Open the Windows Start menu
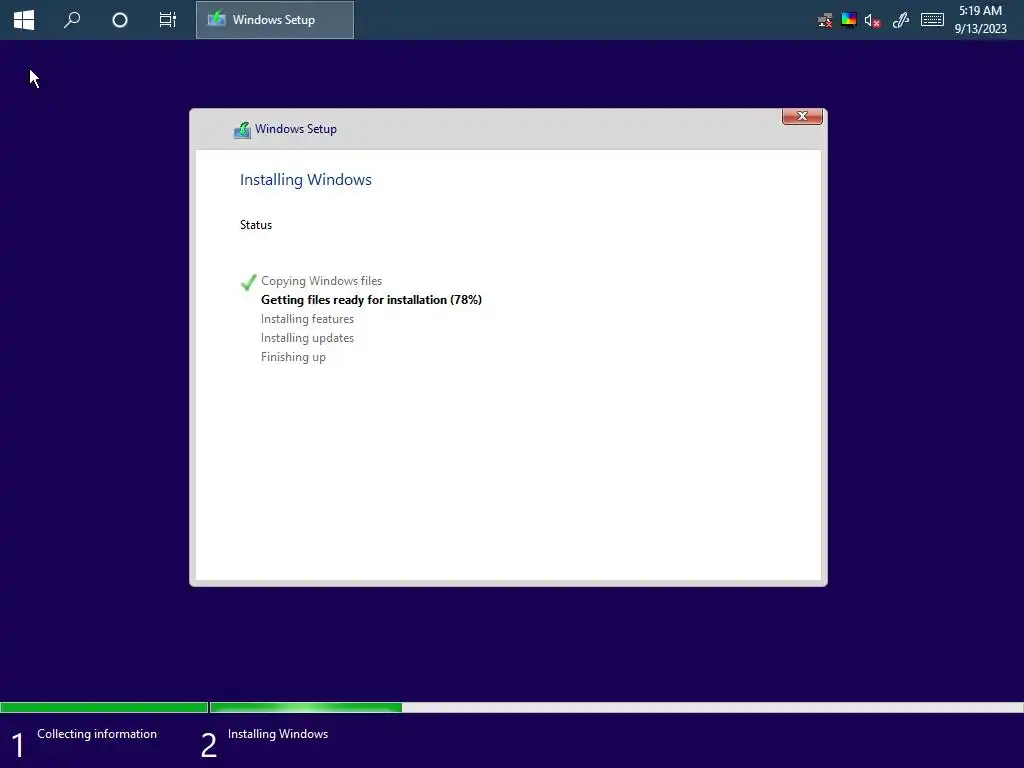1024x768 pixels. (24, 20)
